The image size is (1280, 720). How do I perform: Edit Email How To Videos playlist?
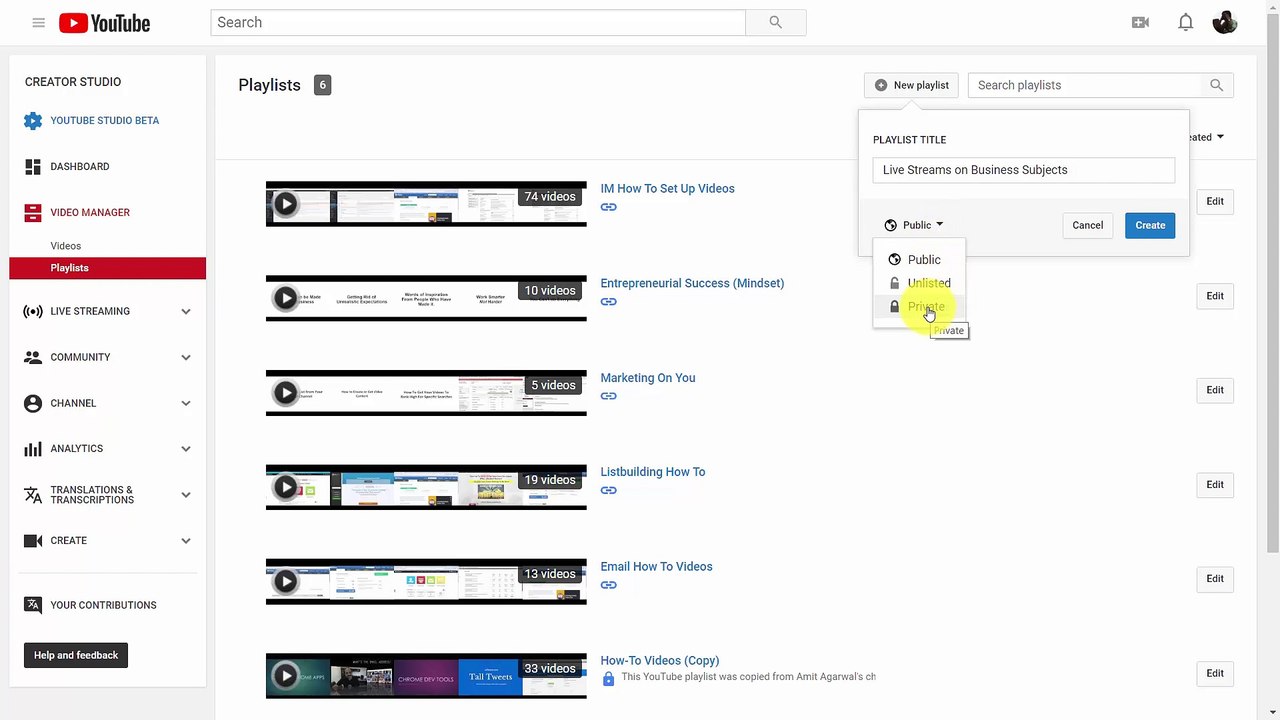pos(1215,579)
